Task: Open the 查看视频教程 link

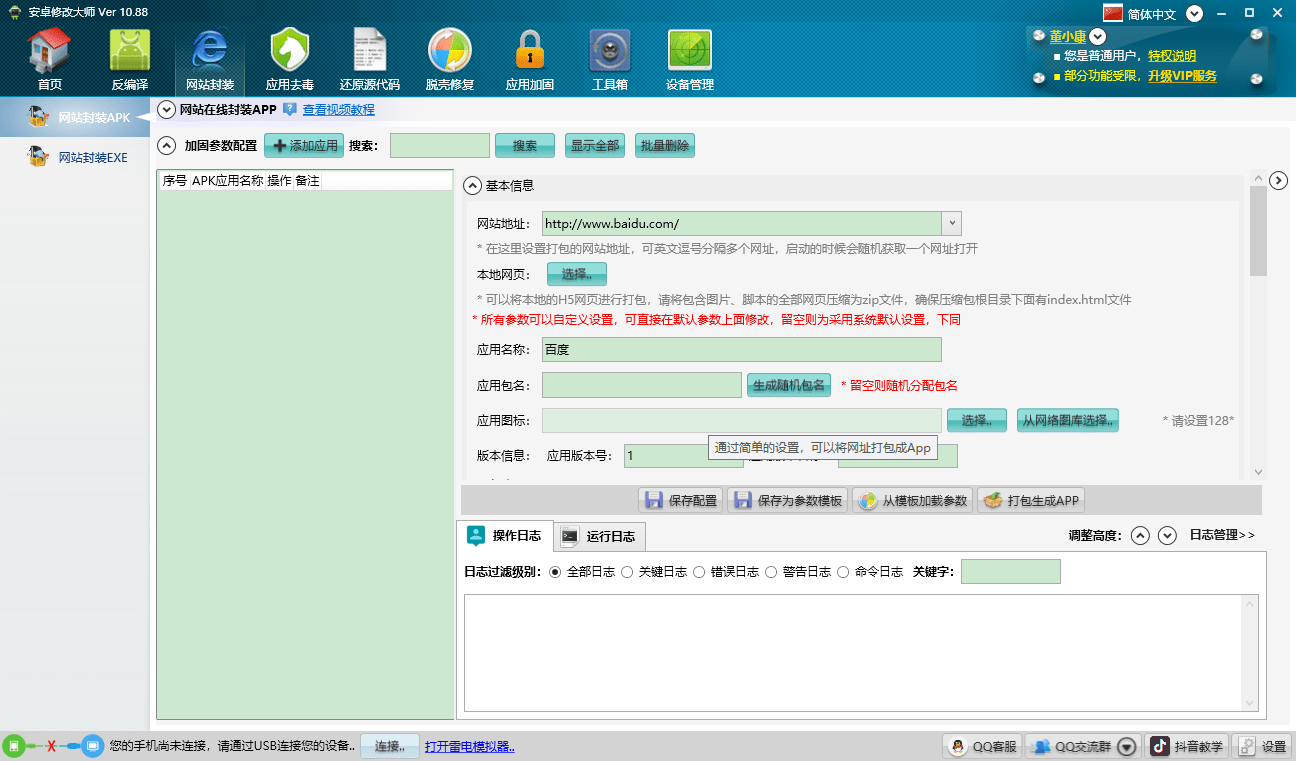Action: click(x=339, y=110)
